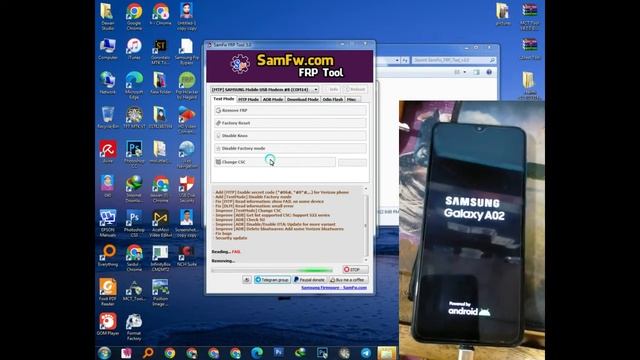Switch to the Misc tab
Viewport: 640px width, 360px height.
point(352,99)
